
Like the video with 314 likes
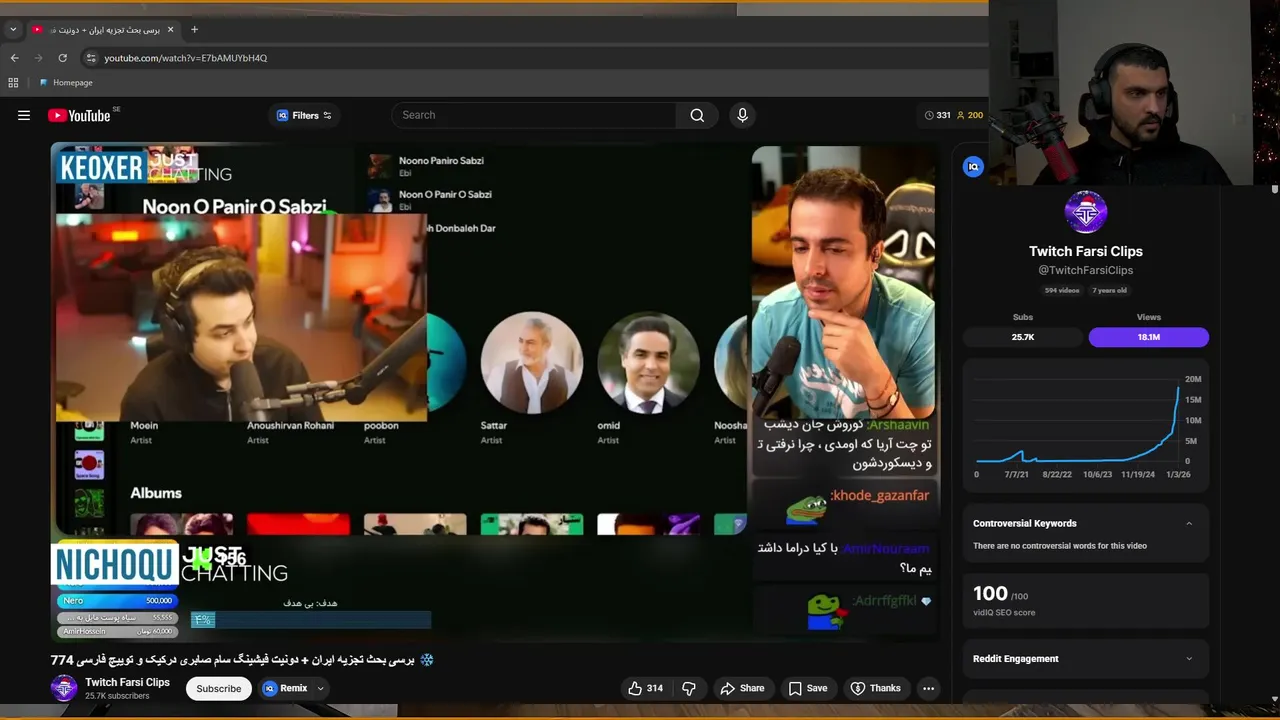[x=645, y=688]
